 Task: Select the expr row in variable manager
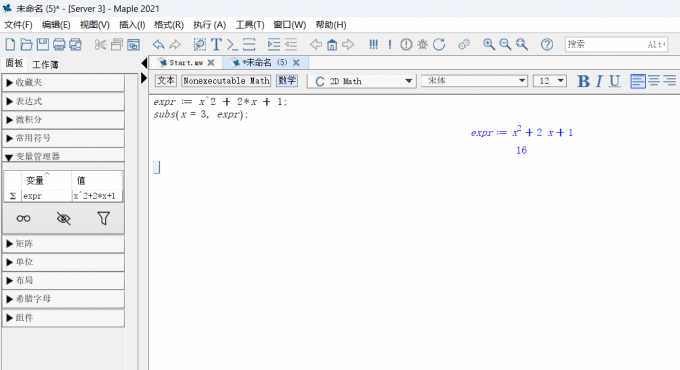(63, 196)
